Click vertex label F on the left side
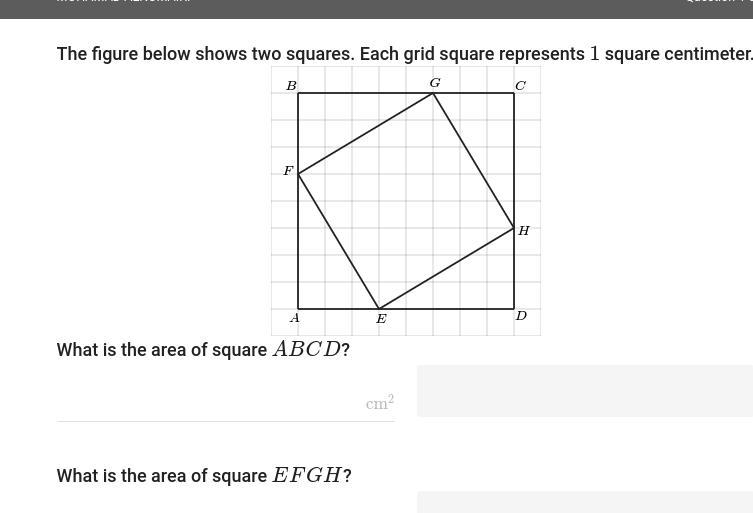This screenshot has height=513, width=753. 288,171
